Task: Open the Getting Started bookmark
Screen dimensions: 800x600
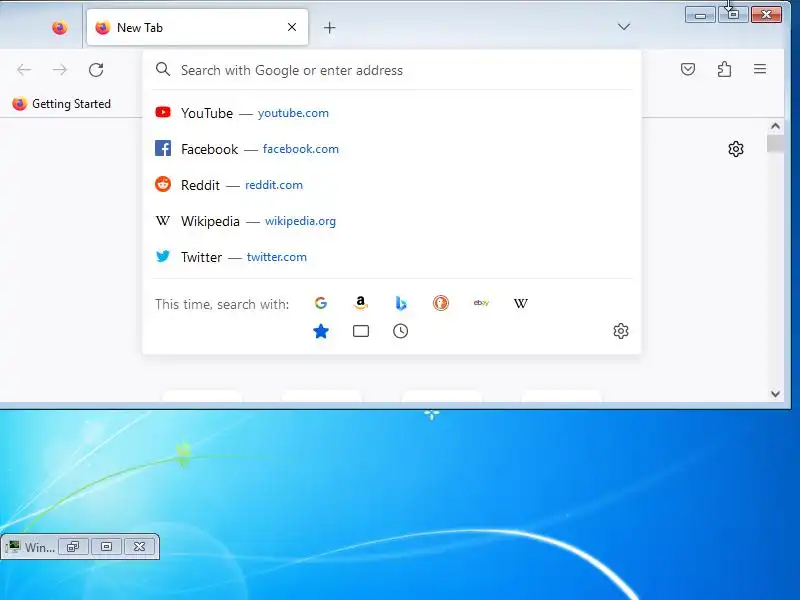Action: [x=62, y=104]
